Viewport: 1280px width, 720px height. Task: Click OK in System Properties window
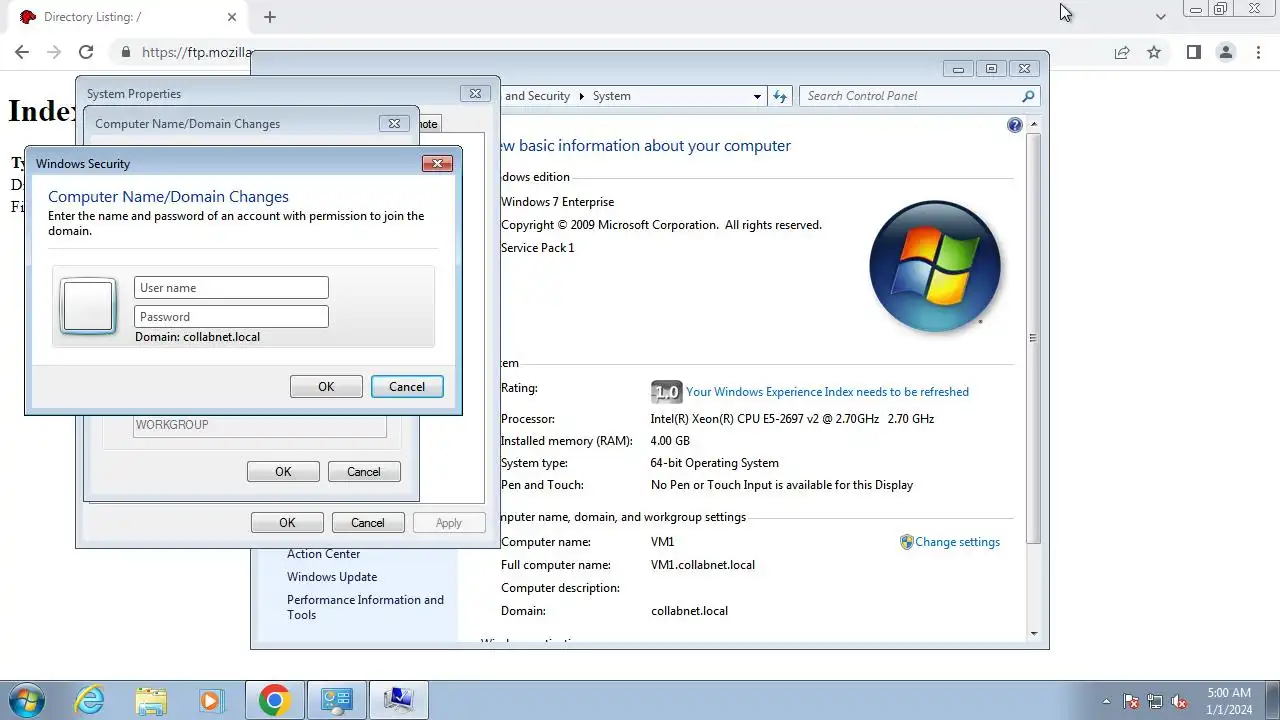pyautogui.click(x=287, y=522)
